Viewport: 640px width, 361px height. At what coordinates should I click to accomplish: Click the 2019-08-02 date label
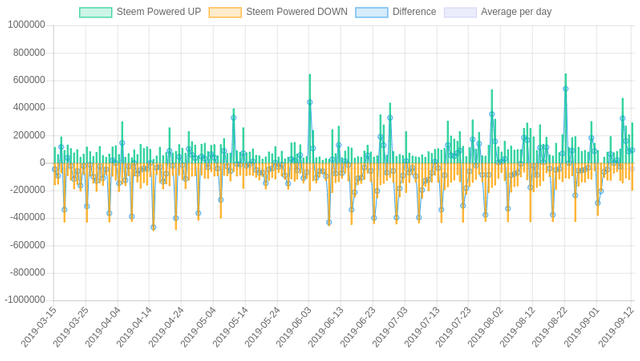[x=485, y=327]
